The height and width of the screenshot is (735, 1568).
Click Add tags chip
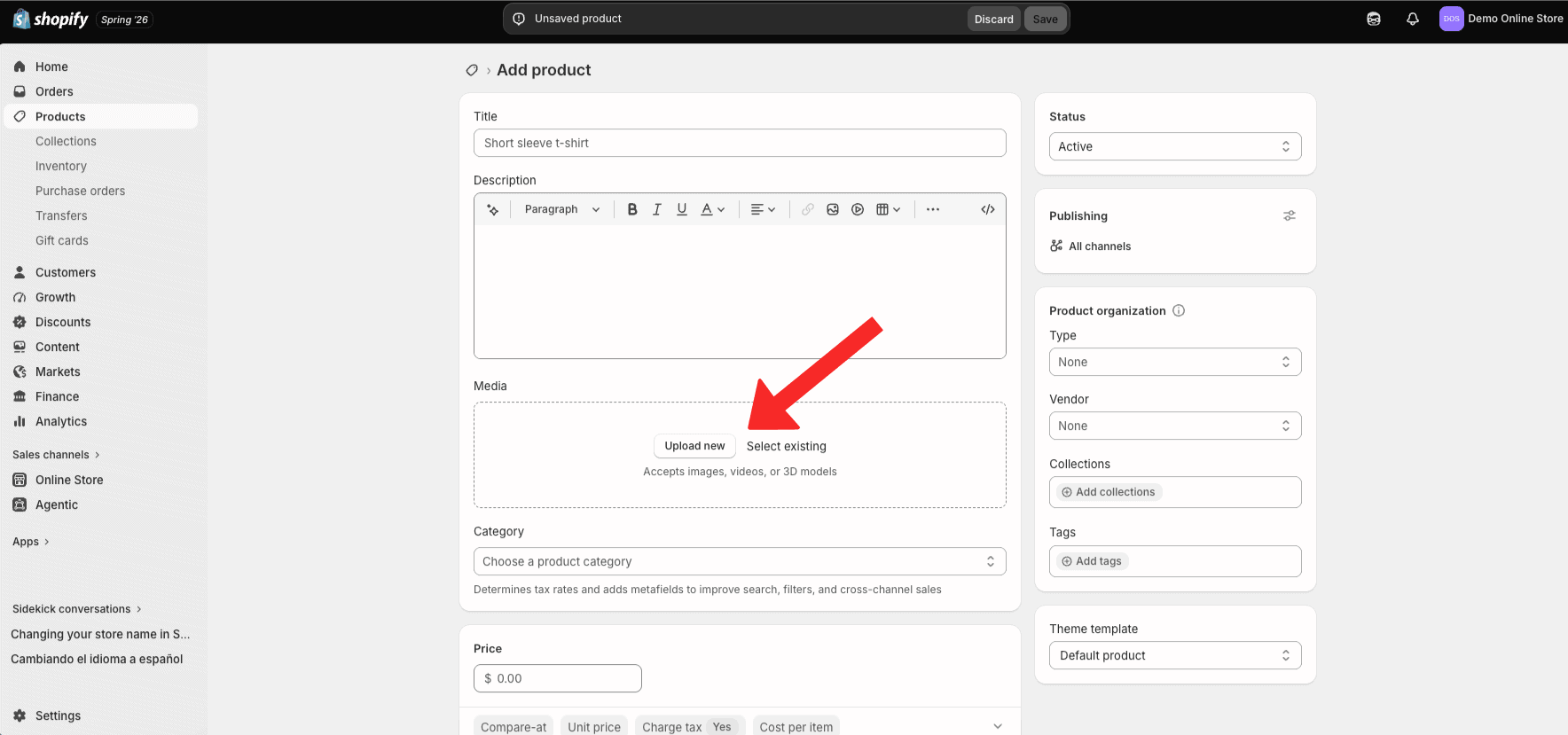(1092, 561)
